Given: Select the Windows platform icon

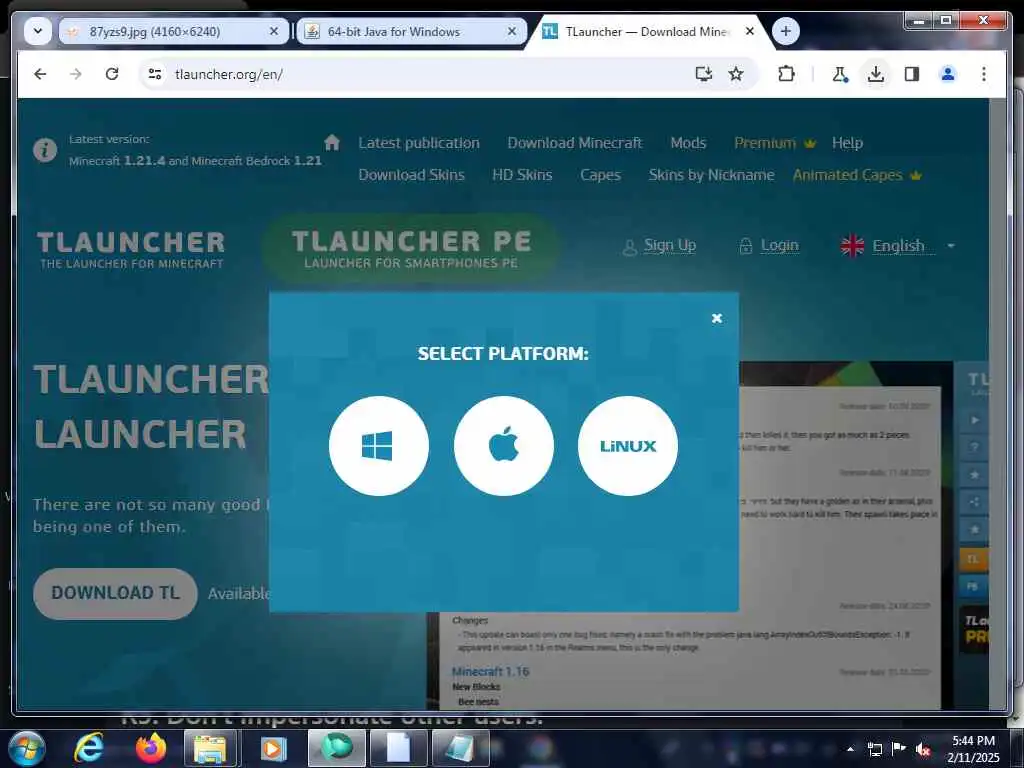Looking at the screenshot, I should [379, 446].
